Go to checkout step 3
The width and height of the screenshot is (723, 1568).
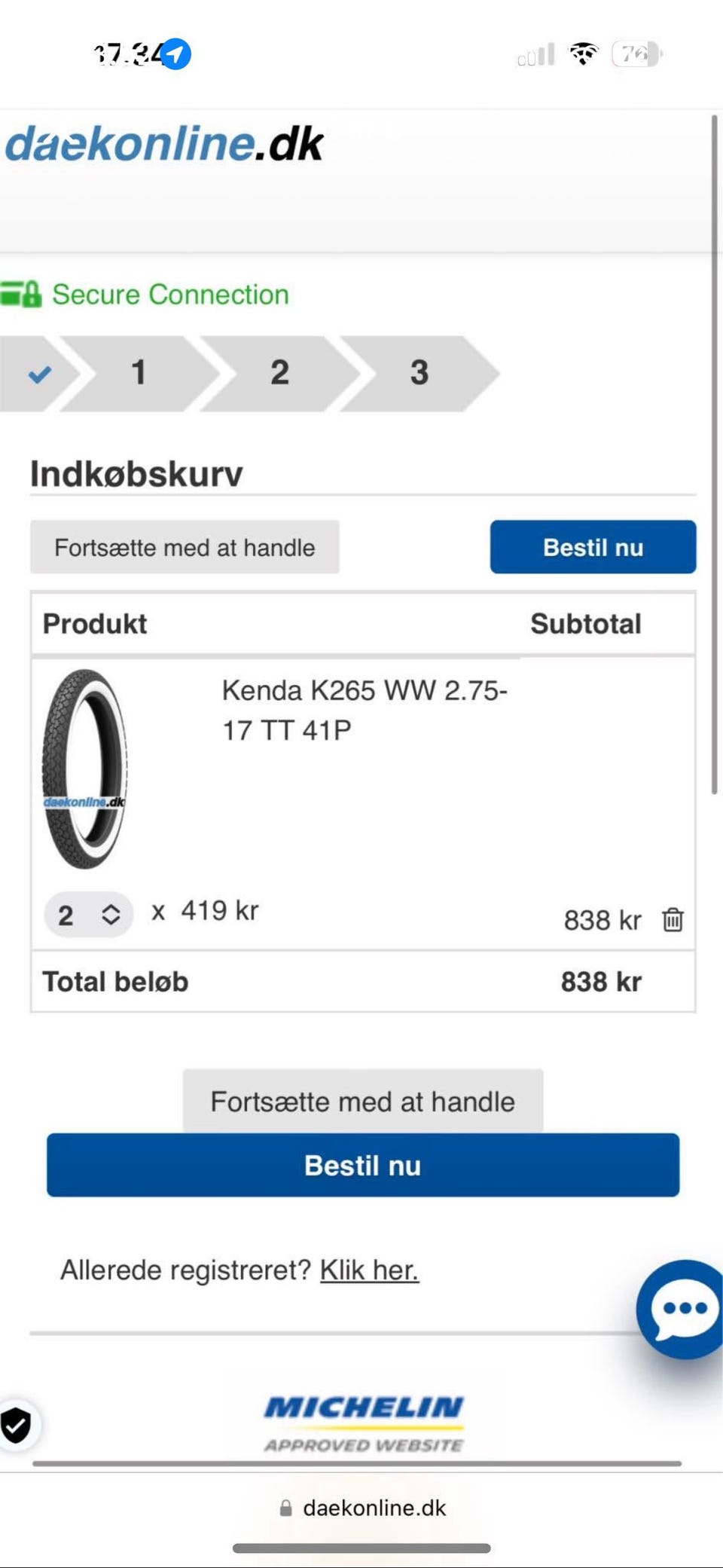pyautogui.click(x=419, y=373)
